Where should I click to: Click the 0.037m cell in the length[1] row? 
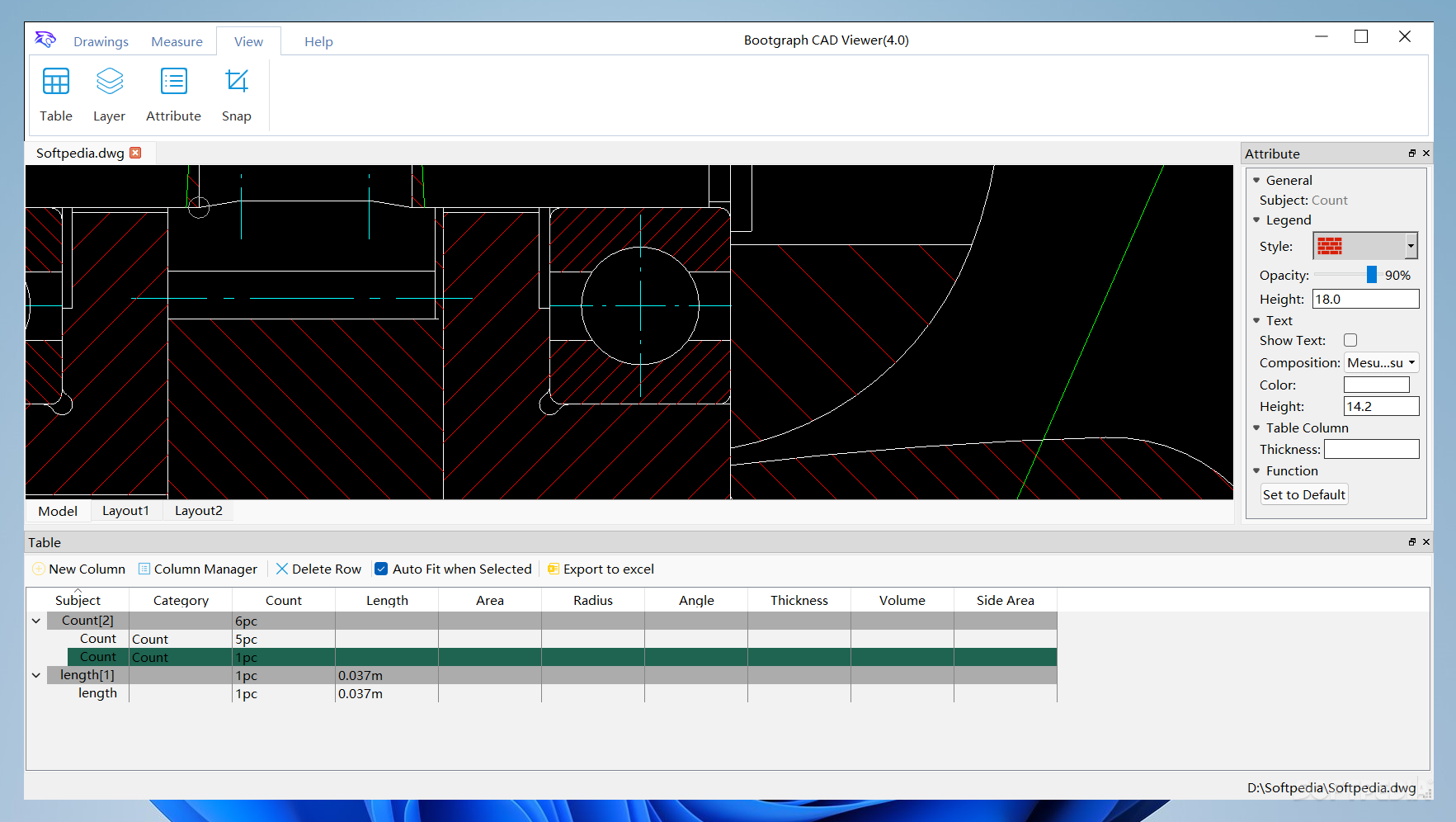(387, 675)
